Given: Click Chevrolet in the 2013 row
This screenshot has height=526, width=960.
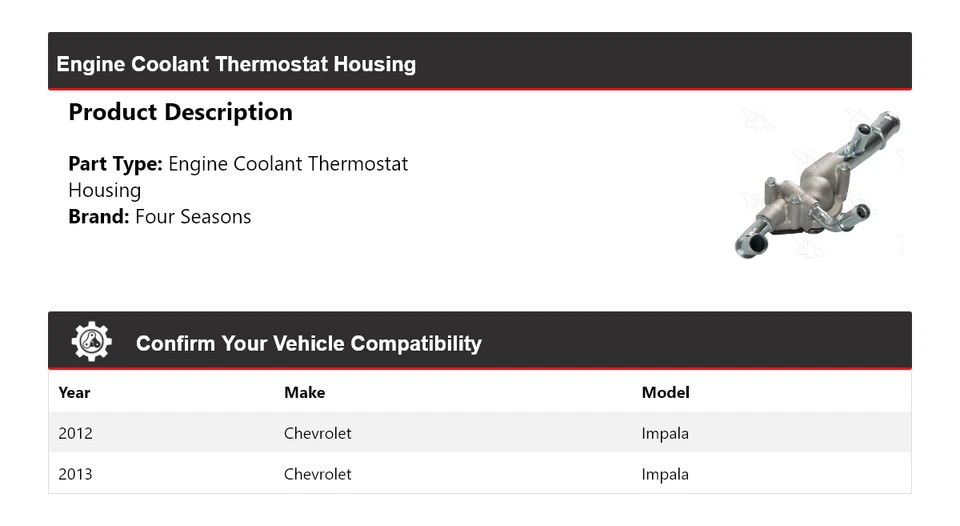Looking at the screenshot, I should click(x=317, y=474).
